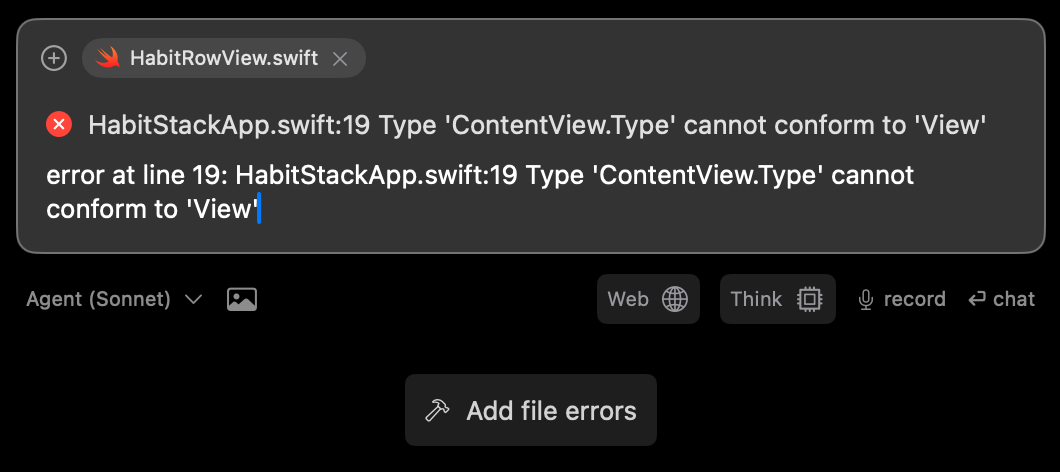Enable the Think mode toggle
1060x472 pixels.
pos(777,299)
